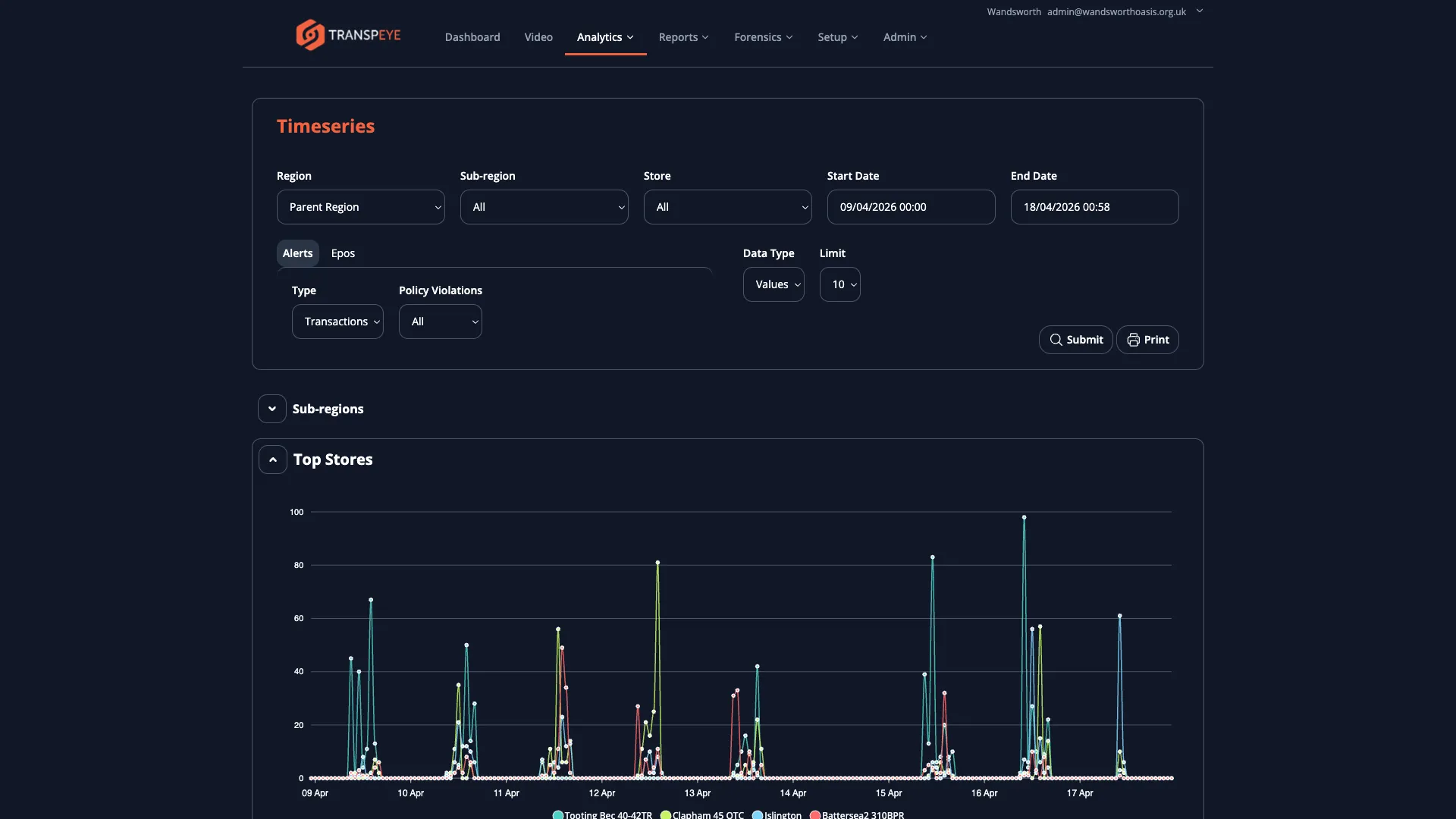Open the Reports menu
Screen dimensions: 1456x819
click(683, 36)
